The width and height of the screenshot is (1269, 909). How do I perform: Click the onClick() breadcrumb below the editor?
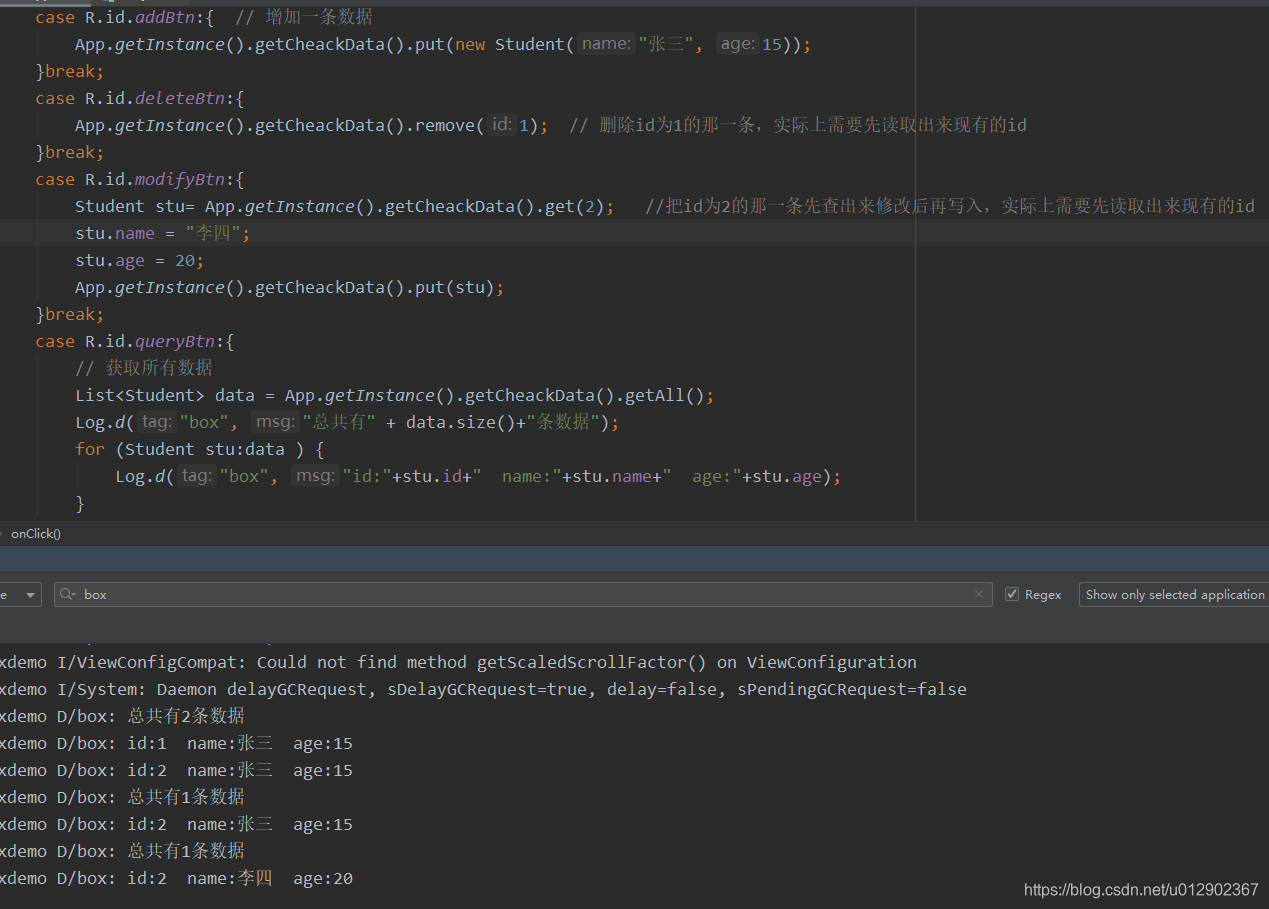pyautogui.click(x=35, y=533)
